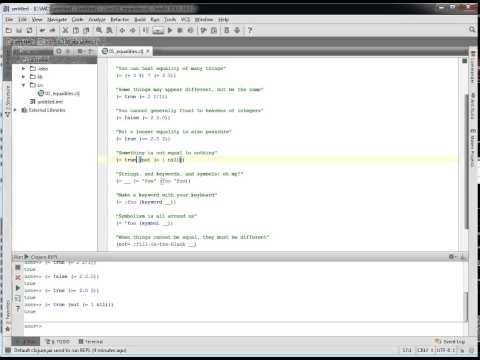Open the Run menu
480x360 pixels.
pos(155,20)
